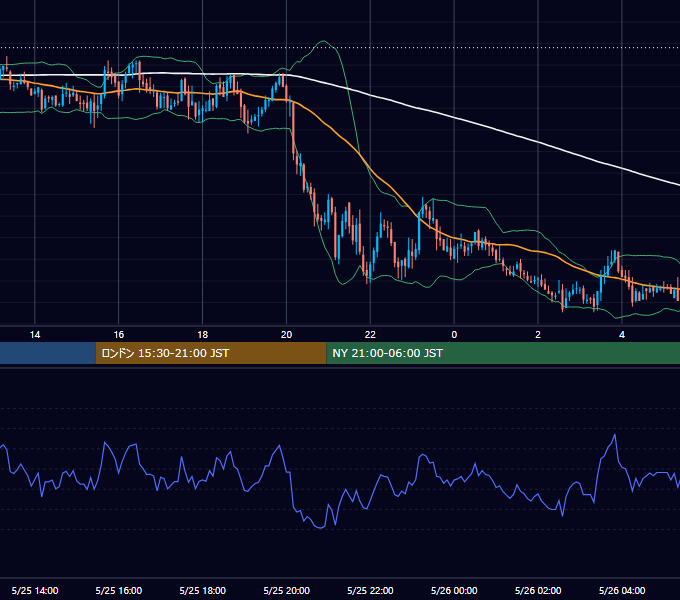Screen dimensions: 680x600
Task: Click the '5/26 04:00' oscillator axis label
Action: coord(622,590)
